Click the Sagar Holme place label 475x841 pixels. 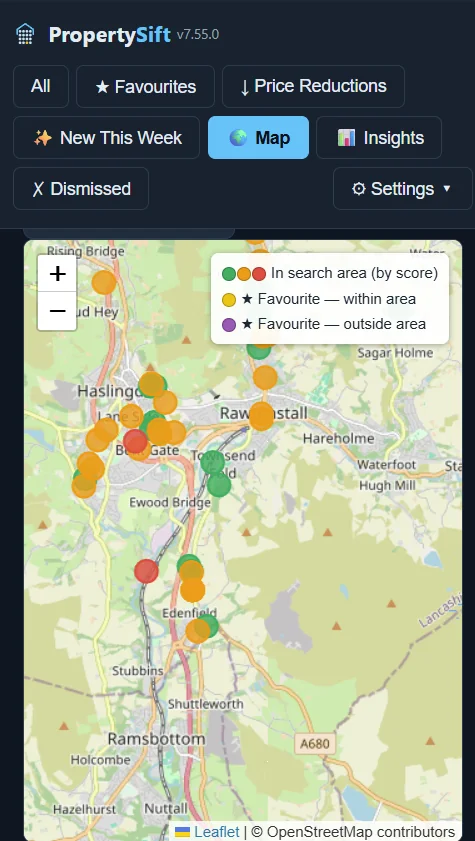pyautogui.click(x=395, y=352)
